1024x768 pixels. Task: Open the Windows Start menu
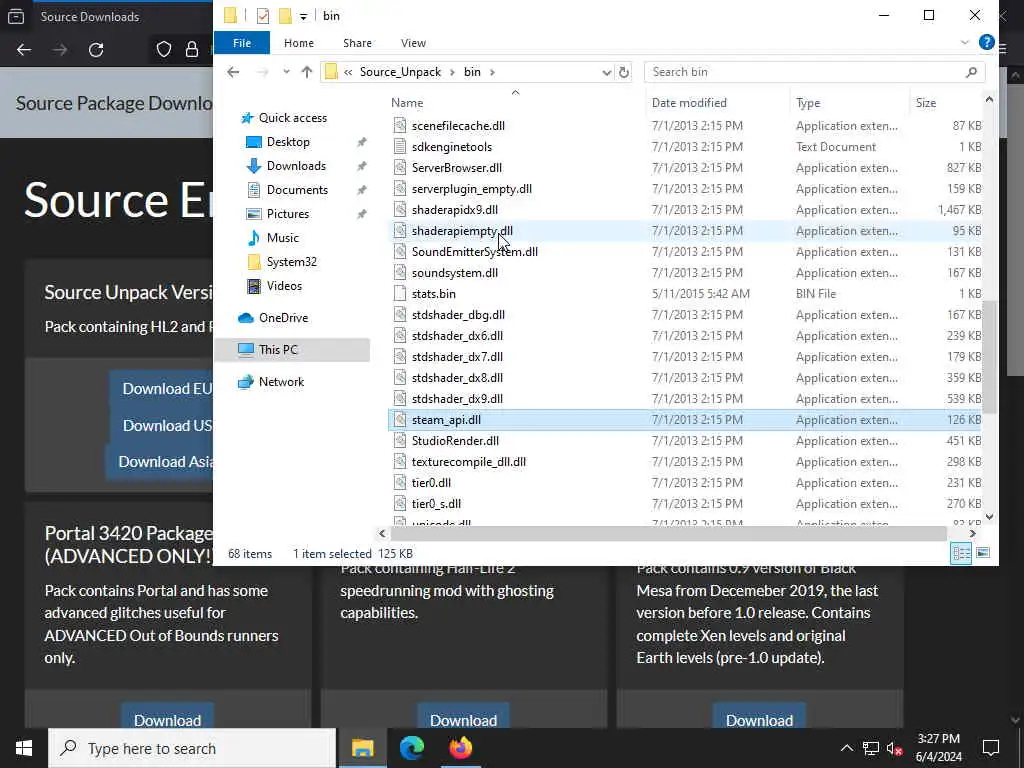24,748
